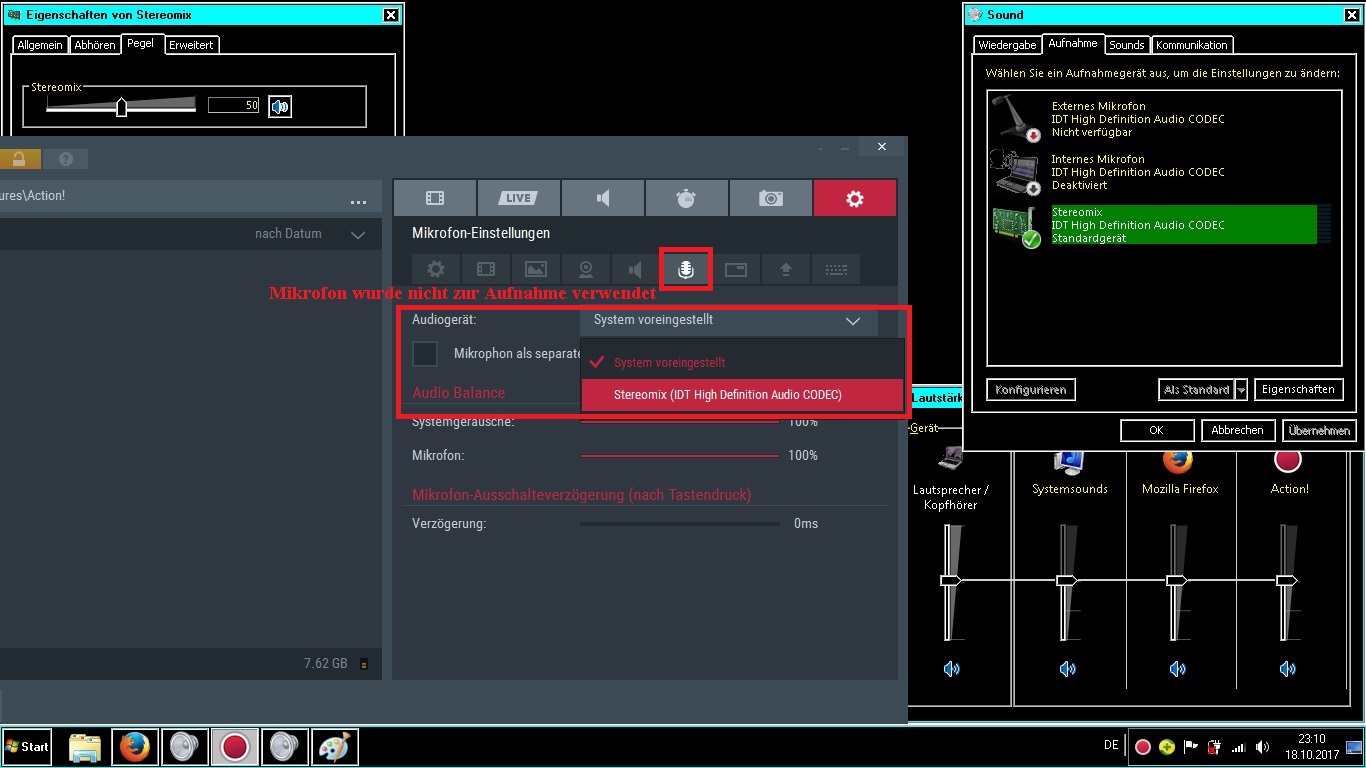Choose Stereomix (IDT High Definition Audio CODEC) option
Image resolution: width=1366 pixels, height=768 pixels.
pos(742,395)
